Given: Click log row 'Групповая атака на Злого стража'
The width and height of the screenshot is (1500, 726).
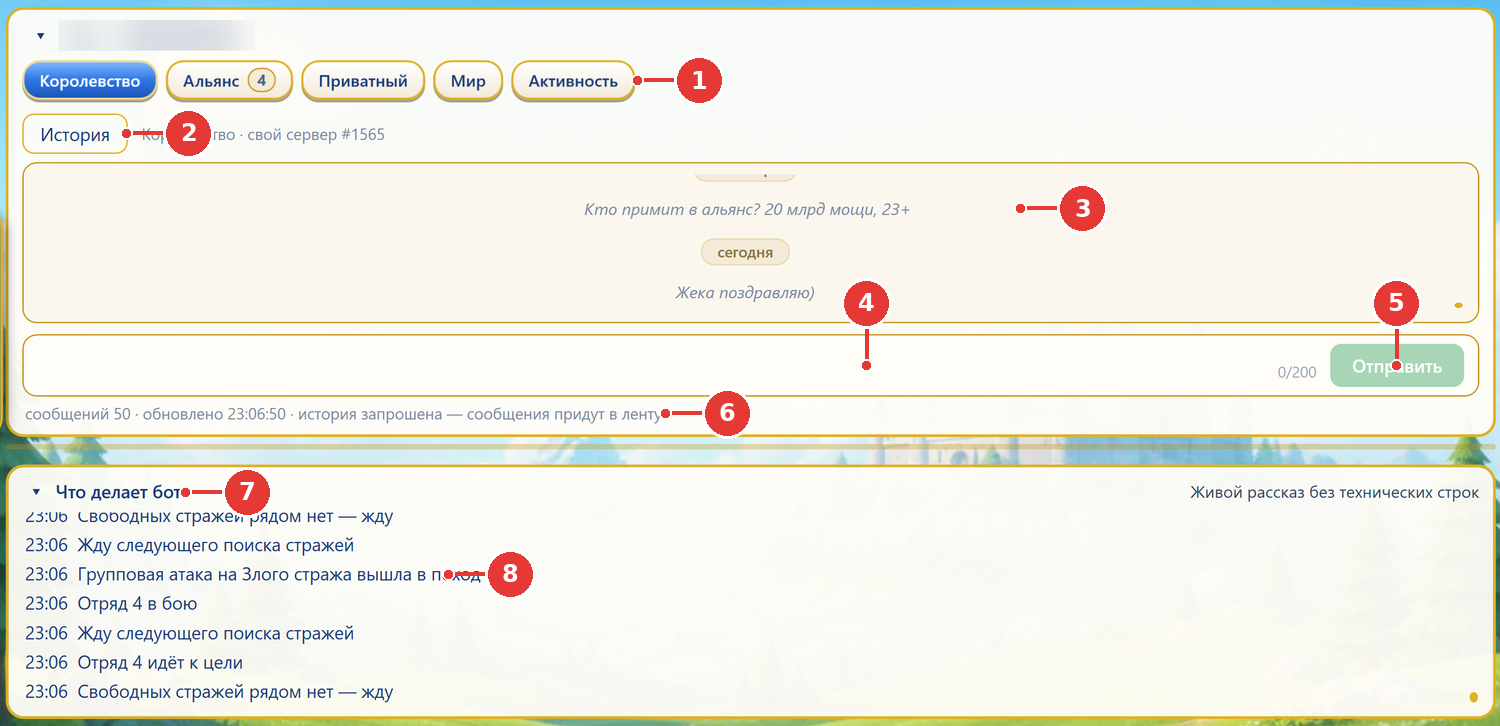Looking at the screenshot, I should [x=253, y=575].
